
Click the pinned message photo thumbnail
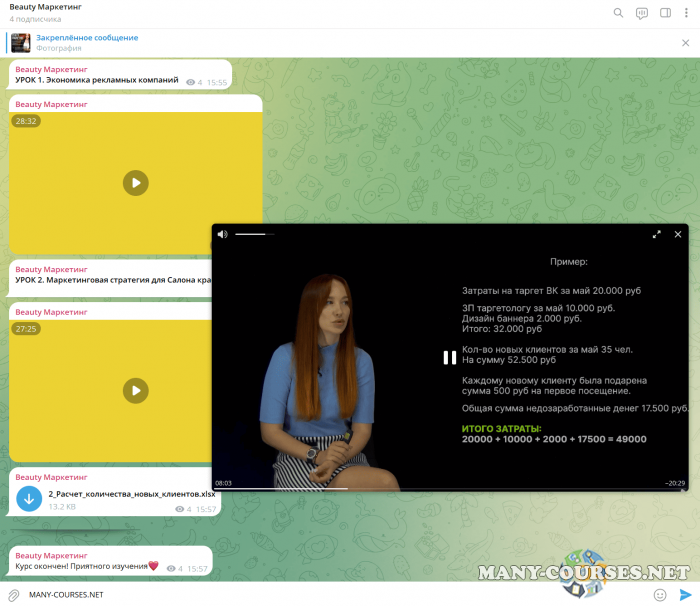21,42
